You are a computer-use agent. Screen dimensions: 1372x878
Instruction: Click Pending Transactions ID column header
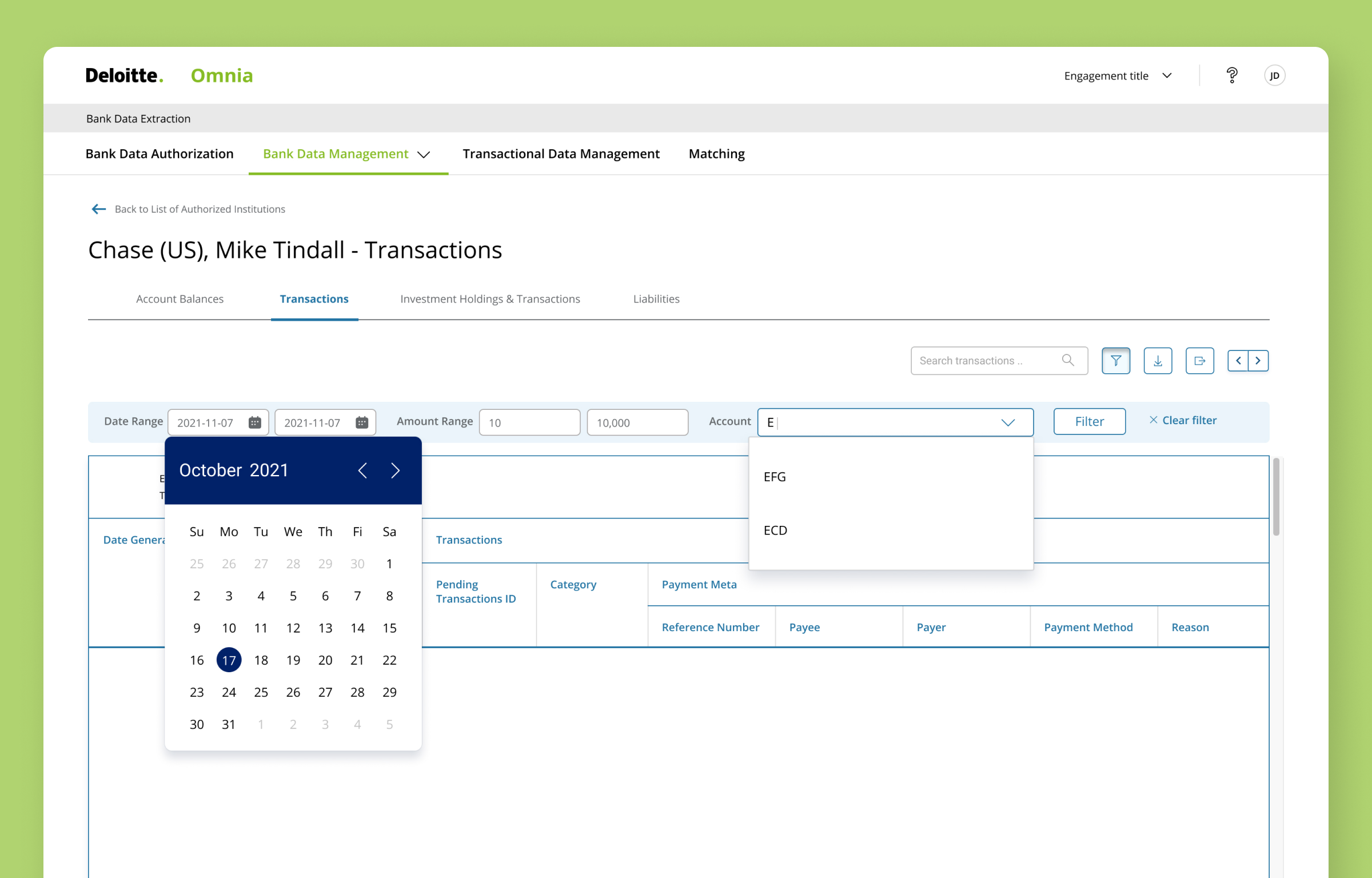tap(476, 592)
